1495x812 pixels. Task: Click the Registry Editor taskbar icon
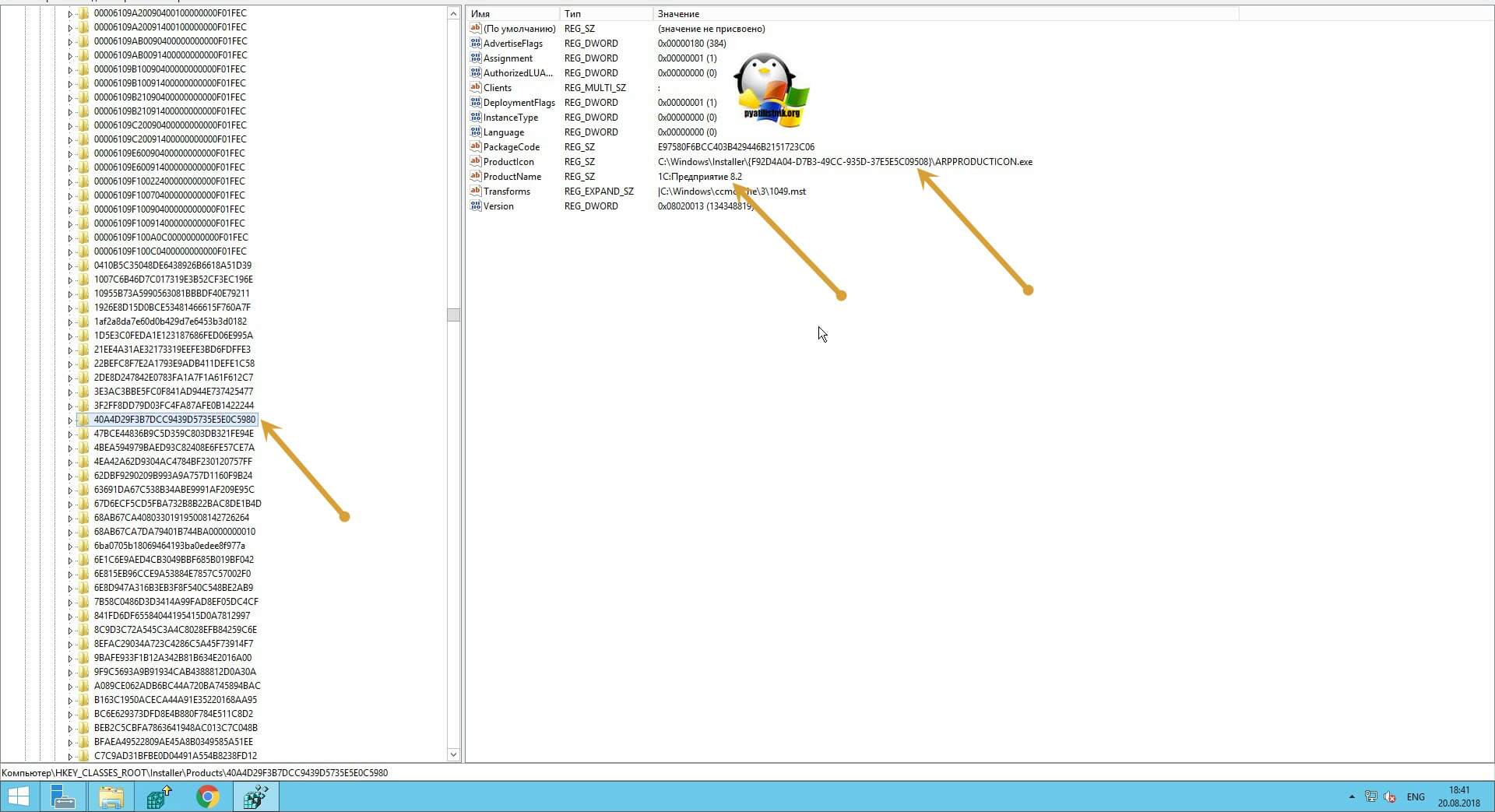coord(256,796)
